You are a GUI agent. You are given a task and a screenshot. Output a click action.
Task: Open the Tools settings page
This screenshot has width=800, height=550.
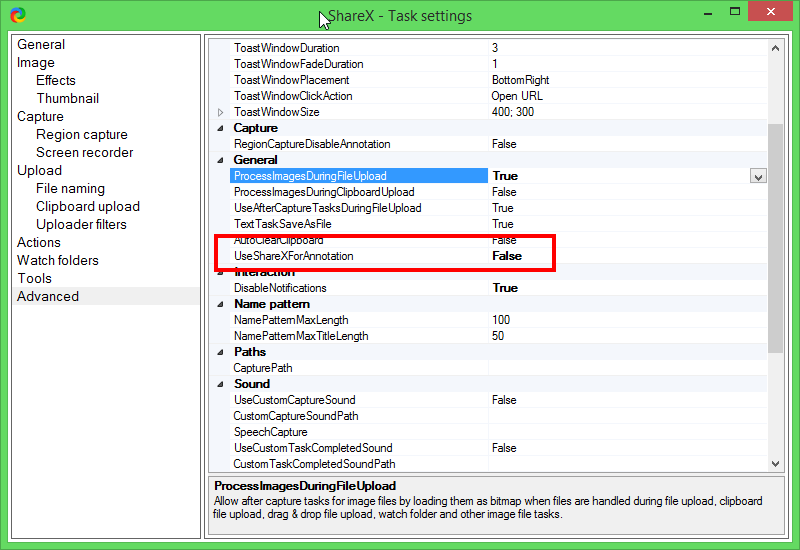(x=34, y=279)
